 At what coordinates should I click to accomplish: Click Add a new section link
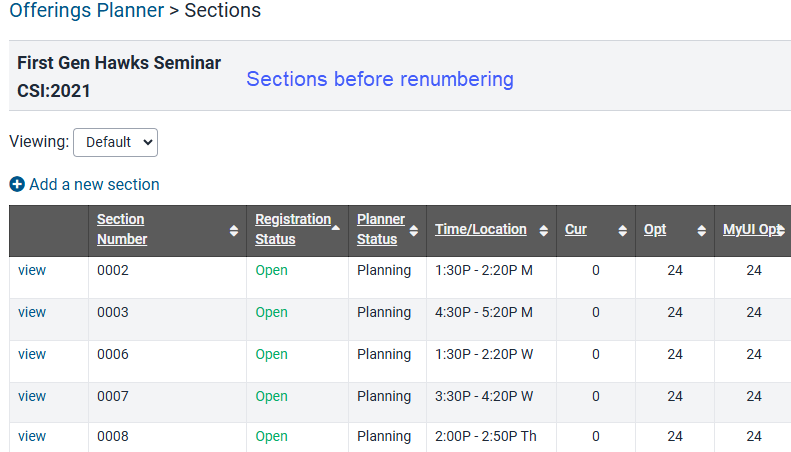click(x=94, y=185)
